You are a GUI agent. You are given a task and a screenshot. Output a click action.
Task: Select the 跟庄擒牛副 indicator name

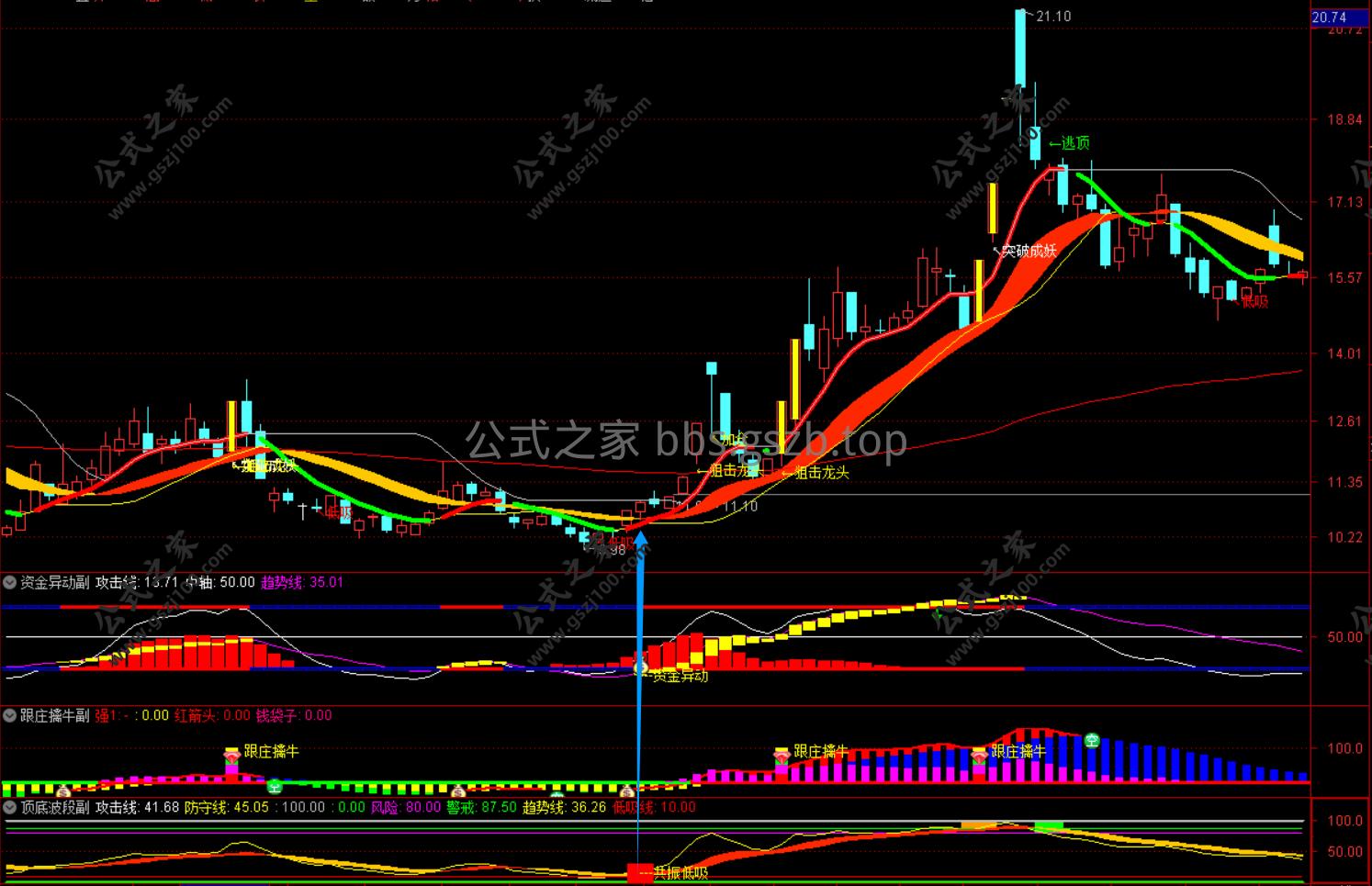(x=55, y=715)
